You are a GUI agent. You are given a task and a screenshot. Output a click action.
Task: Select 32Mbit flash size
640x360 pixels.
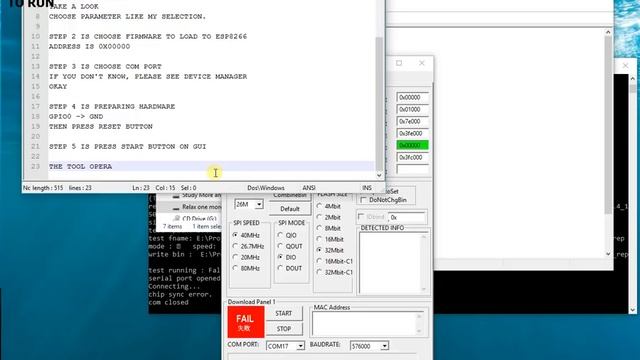pyautogui.click(x=331, y=250)
